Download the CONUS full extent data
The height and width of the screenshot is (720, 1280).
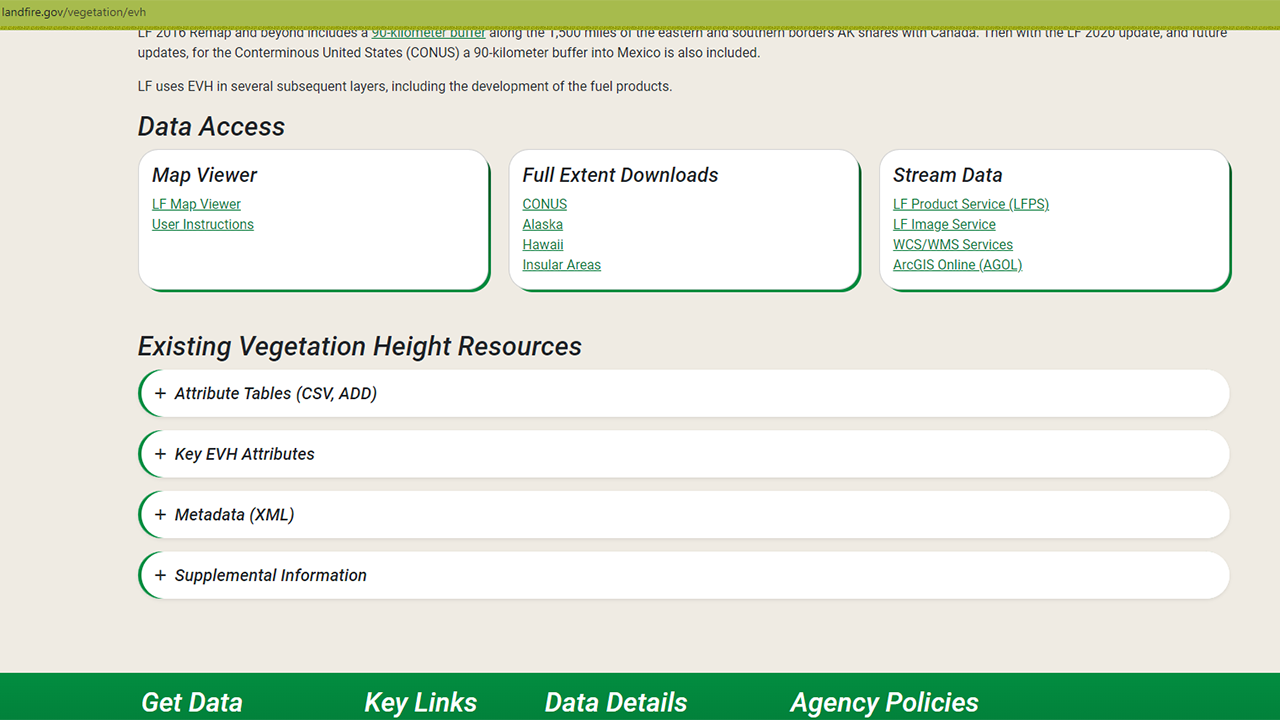[544, 204]
